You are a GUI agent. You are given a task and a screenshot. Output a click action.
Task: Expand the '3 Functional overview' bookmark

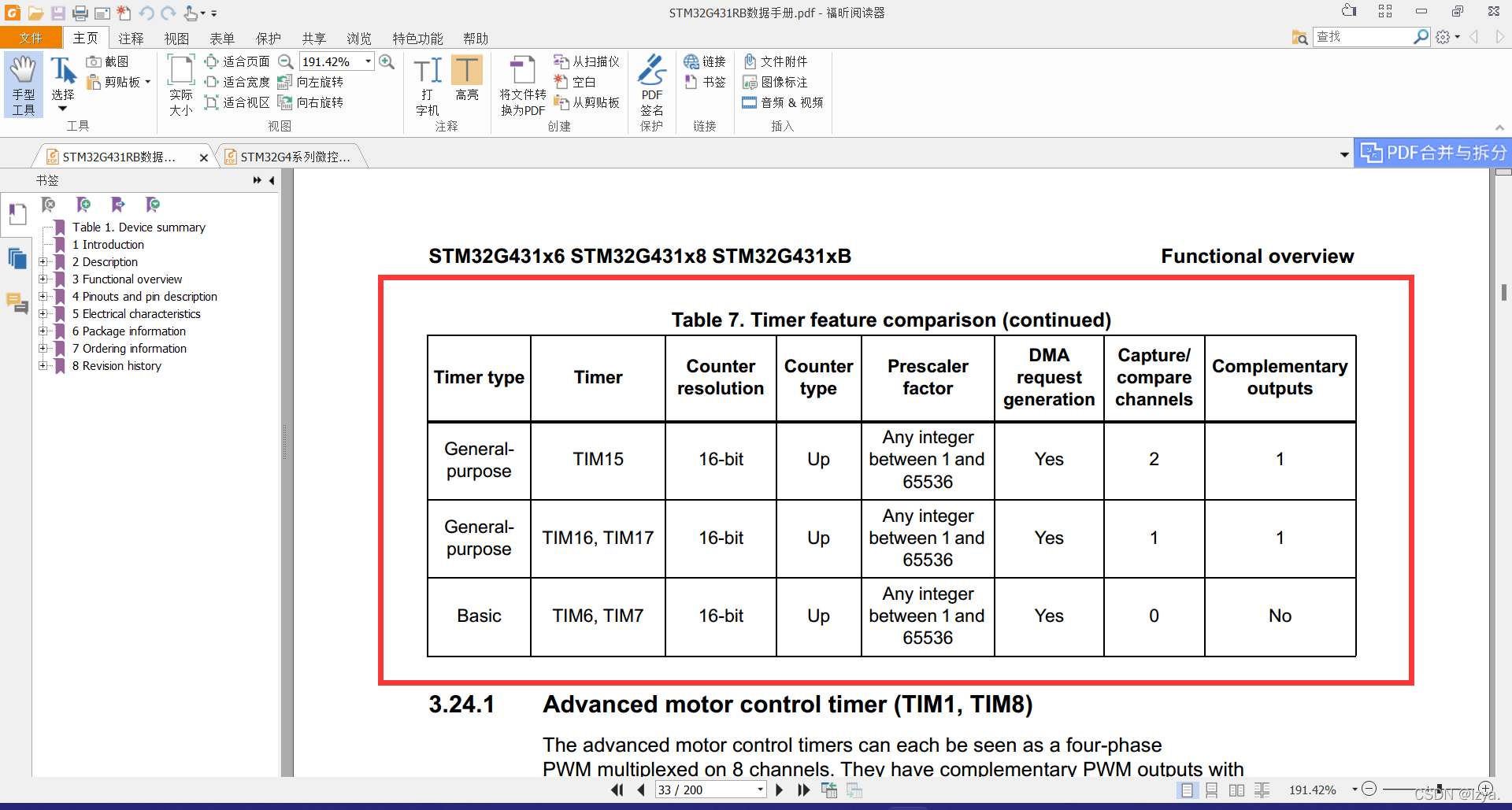(43, 279)
